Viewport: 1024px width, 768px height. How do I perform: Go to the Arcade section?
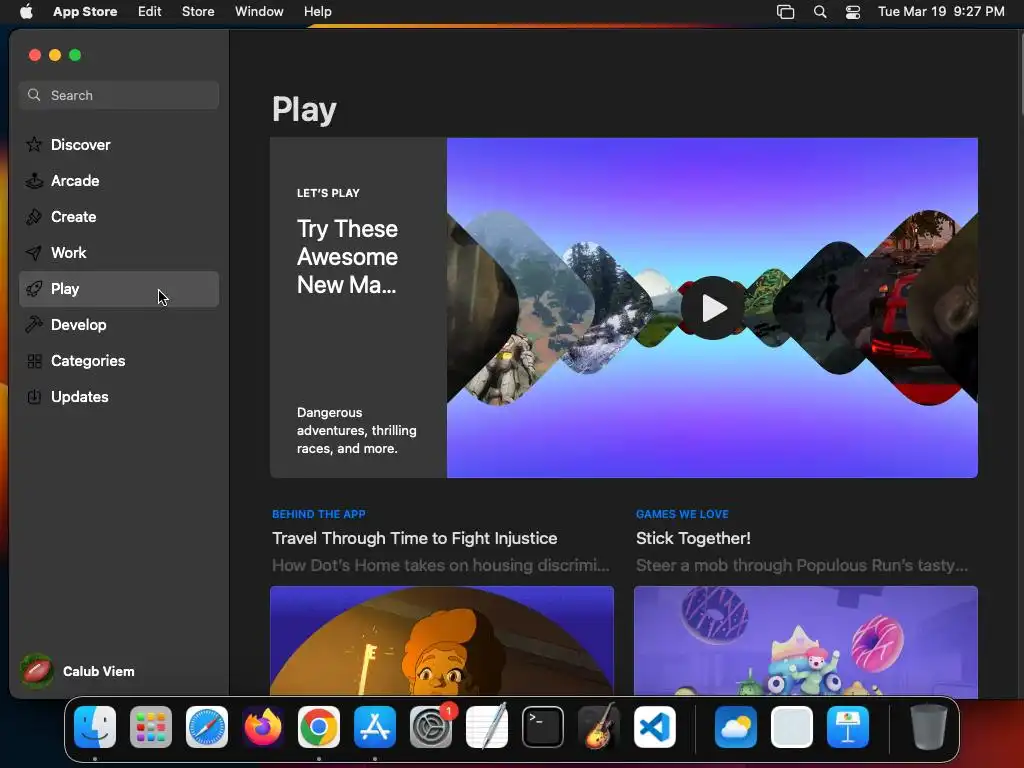pos(119,181)
